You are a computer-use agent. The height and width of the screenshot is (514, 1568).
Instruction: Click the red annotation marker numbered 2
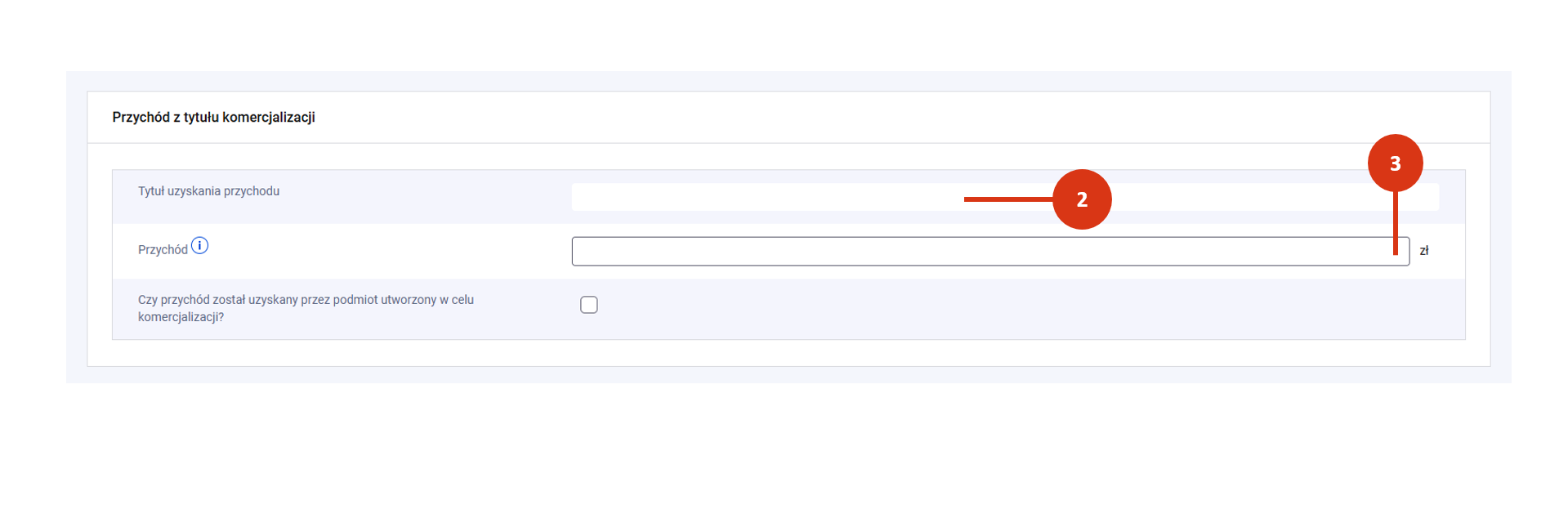(1082, 199)
